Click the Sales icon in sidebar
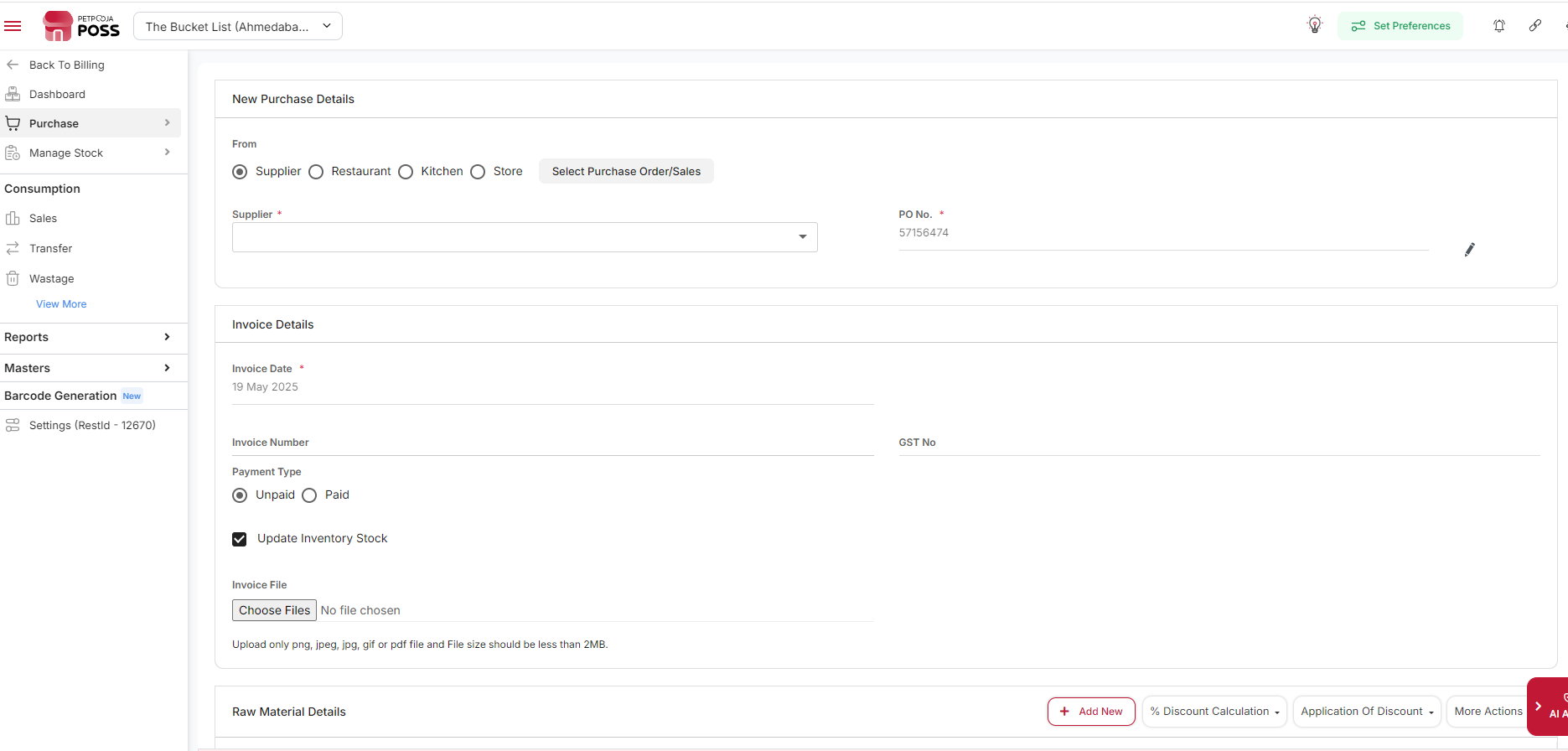Screen dimensions: 1568x751 tap(13, 218)
